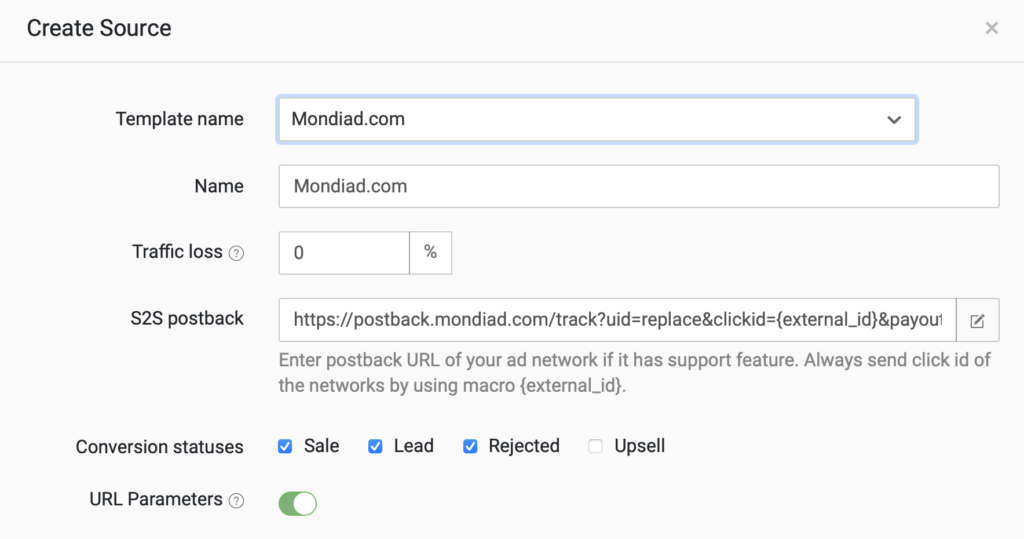This screenshot has width=1024, height=539.
Task: Uncheck the Rejected conversion status
Action: (x=470, y=446)
